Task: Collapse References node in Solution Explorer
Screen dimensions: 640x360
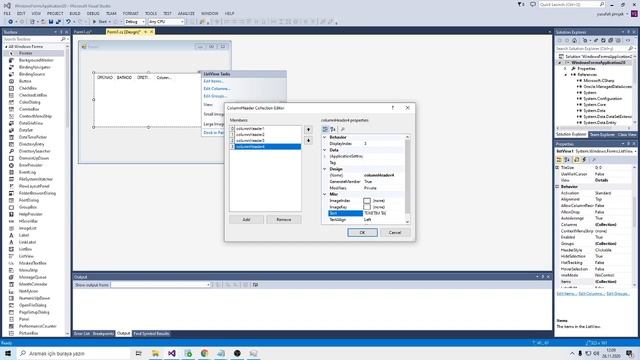Action: [566, 75]
